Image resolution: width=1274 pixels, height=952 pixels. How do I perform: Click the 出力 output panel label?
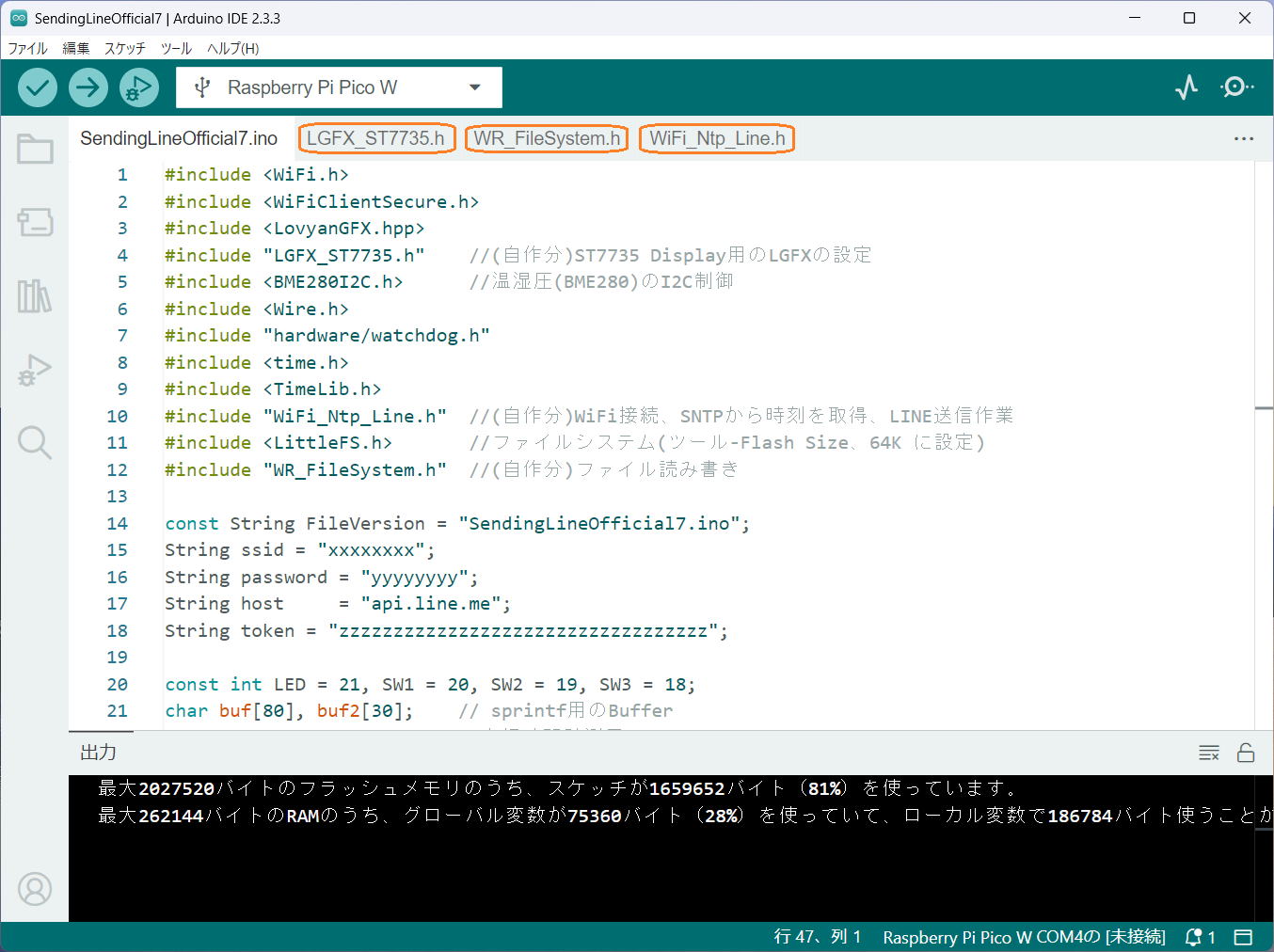point(99,753)
